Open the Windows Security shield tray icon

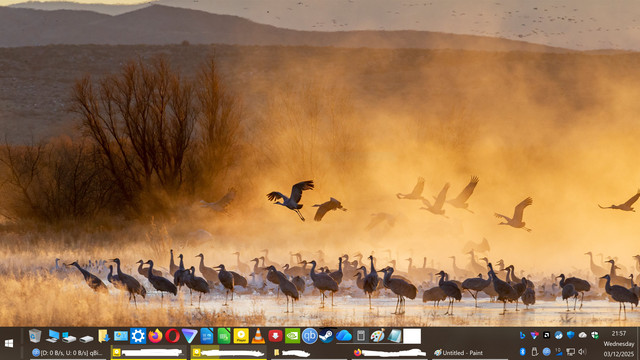tap(571, 335)
